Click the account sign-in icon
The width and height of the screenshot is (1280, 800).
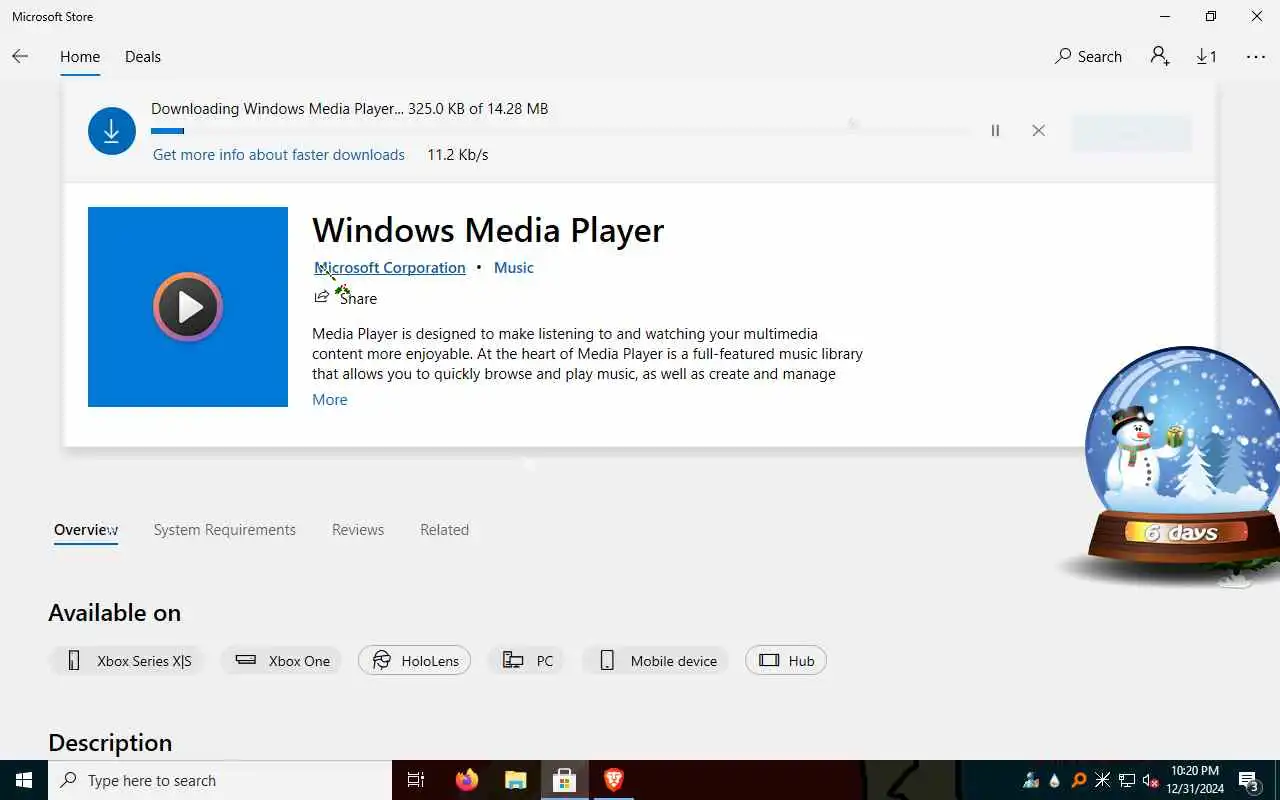click(1160, 56)
